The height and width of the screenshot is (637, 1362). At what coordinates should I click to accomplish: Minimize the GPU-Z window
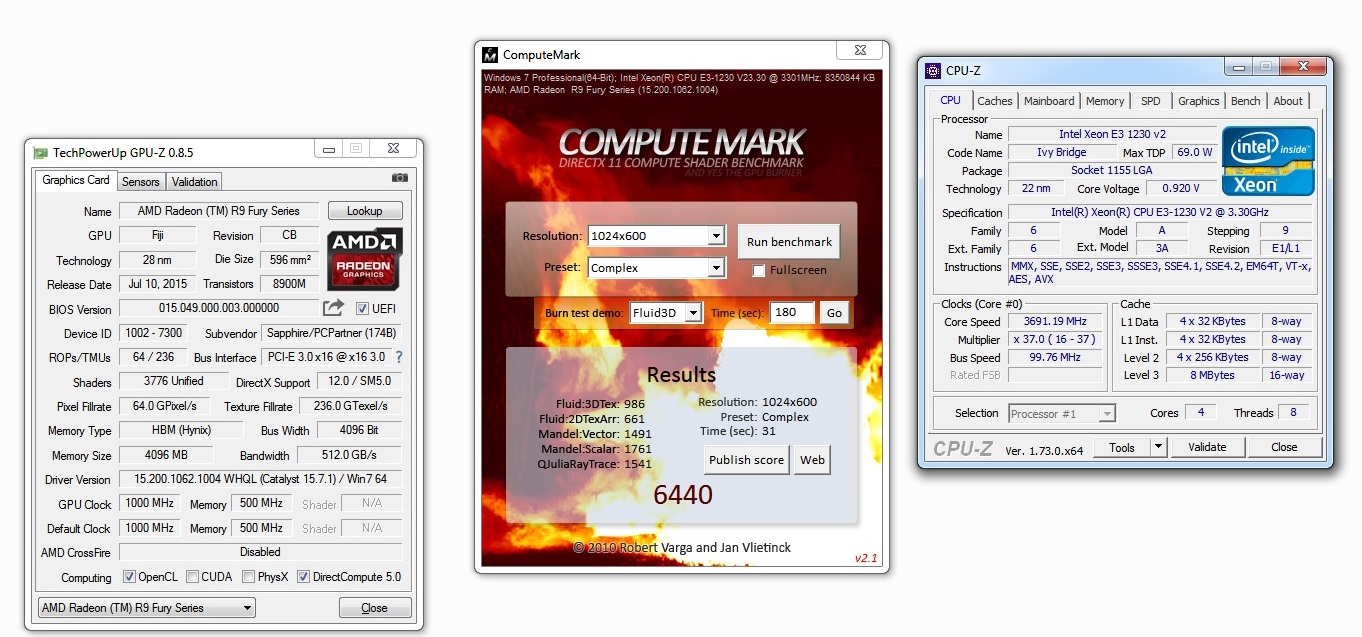click(x=329, y=148)
